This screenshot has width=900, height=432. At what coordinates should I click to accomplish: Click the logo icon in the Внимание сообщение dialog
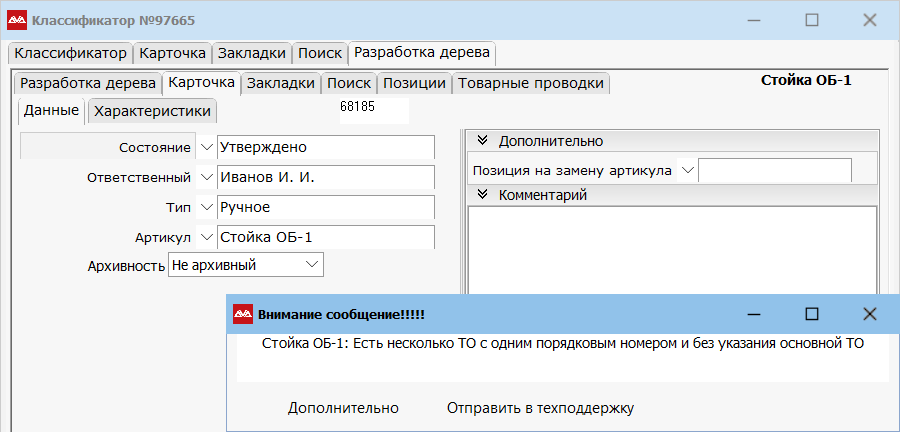(x=243, y=314)
